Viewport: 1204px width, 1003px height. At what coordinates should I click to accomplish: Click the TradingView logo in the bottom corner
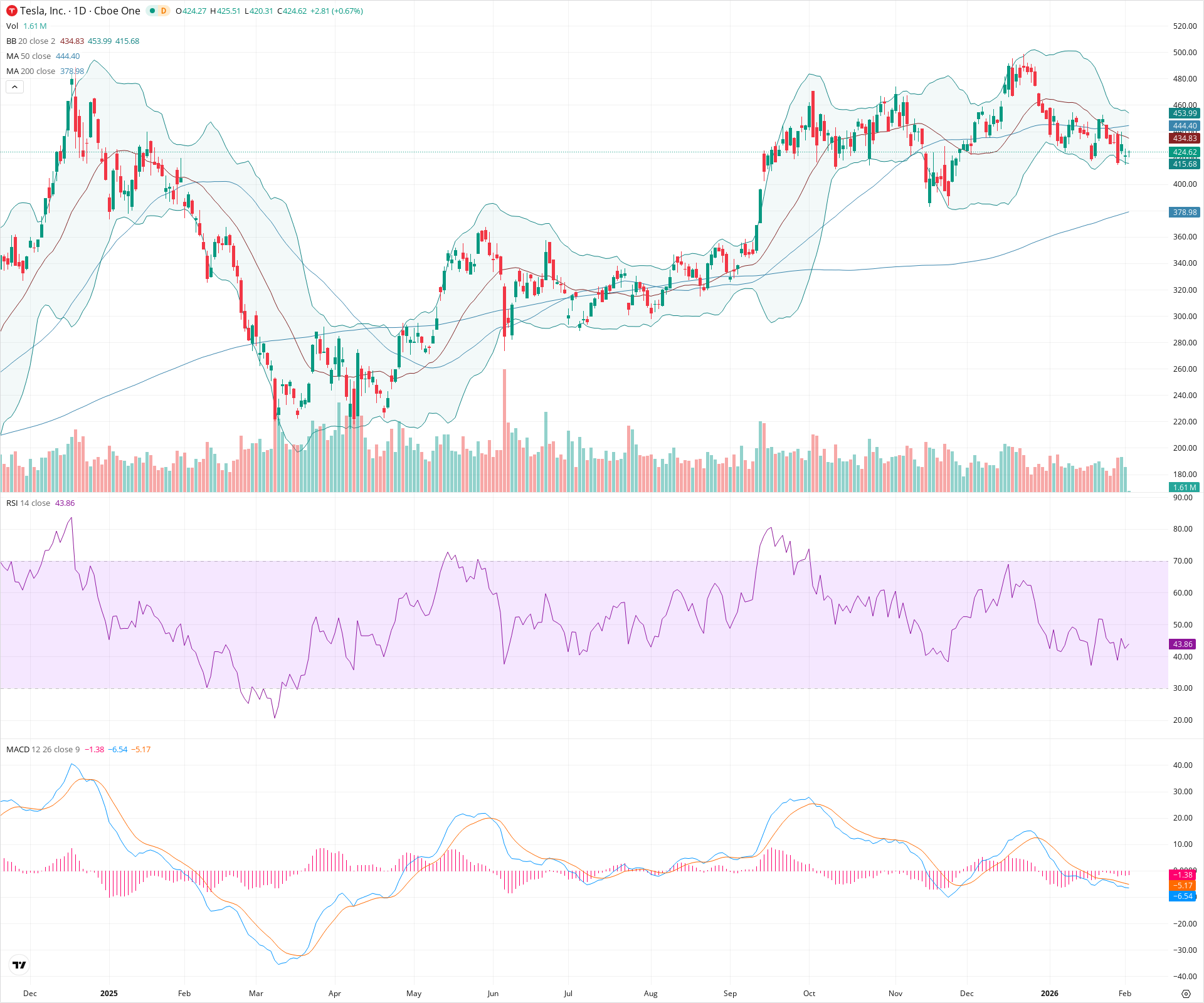coord(18,965)
